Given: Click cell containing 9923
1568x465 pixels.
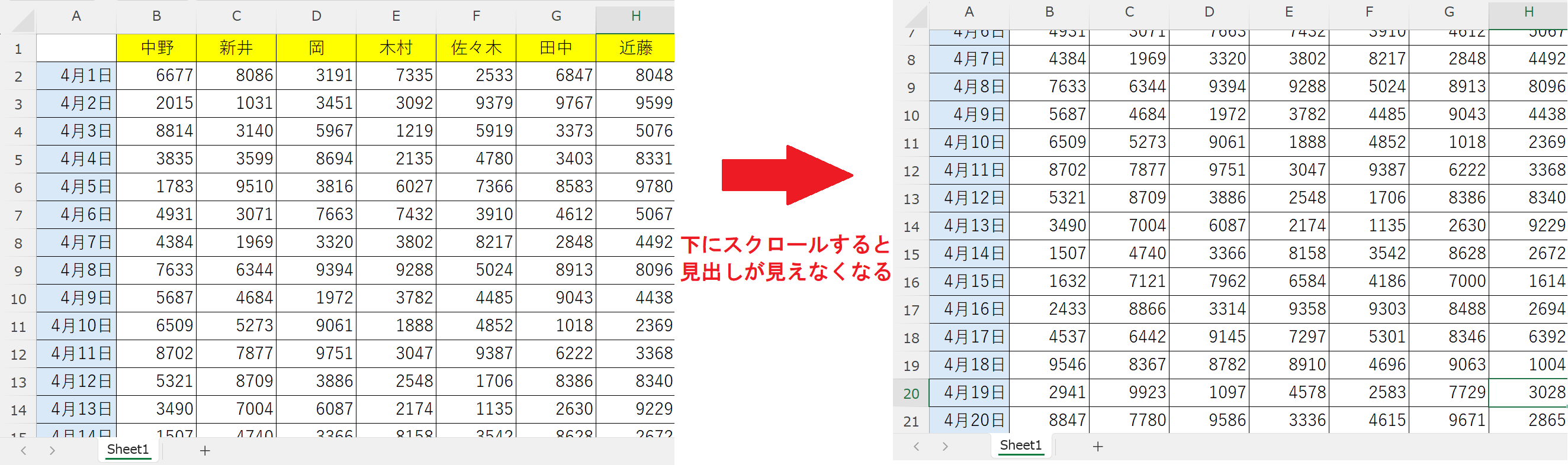Looking at the screenshot, I should 1129,393.
